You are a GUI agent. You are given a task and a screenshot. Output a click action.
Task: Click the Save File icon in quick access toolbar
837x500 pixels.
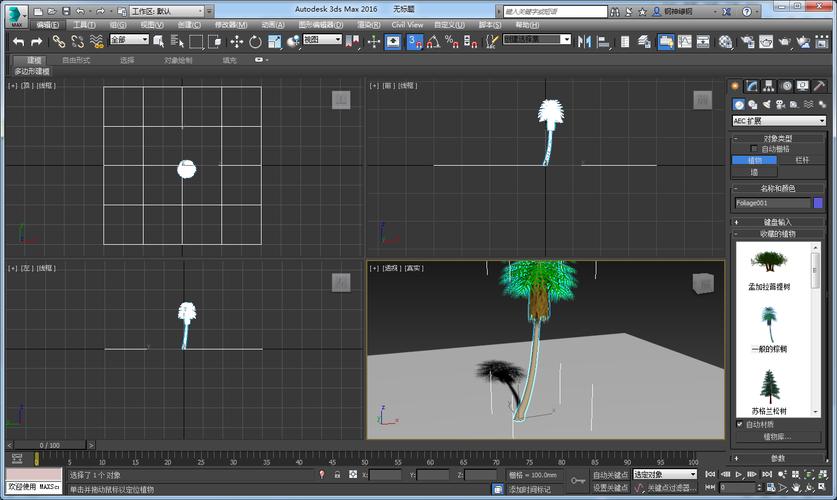pos(66,11)
